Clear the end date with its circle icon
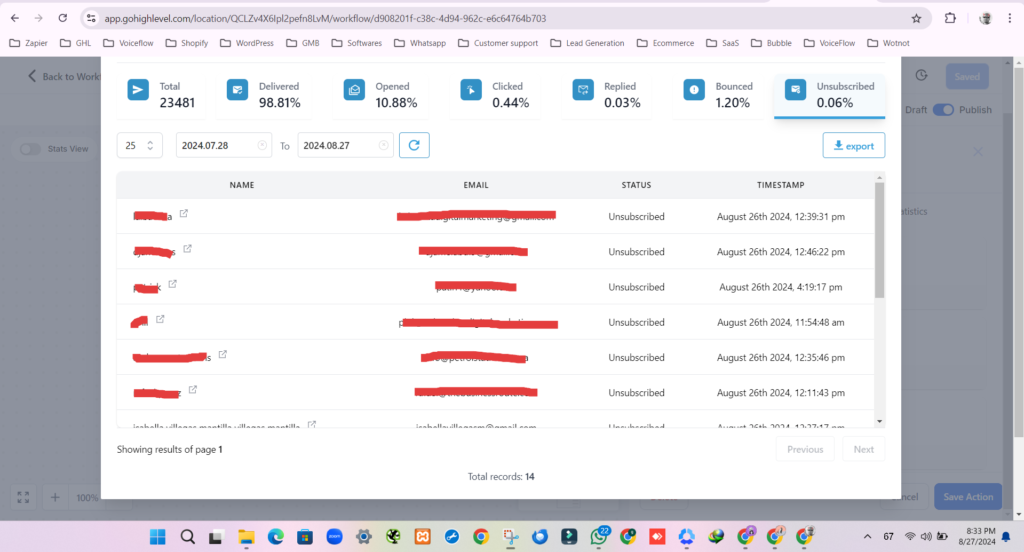This screenshot has height=552, width=1024. (x=383, y=145)
